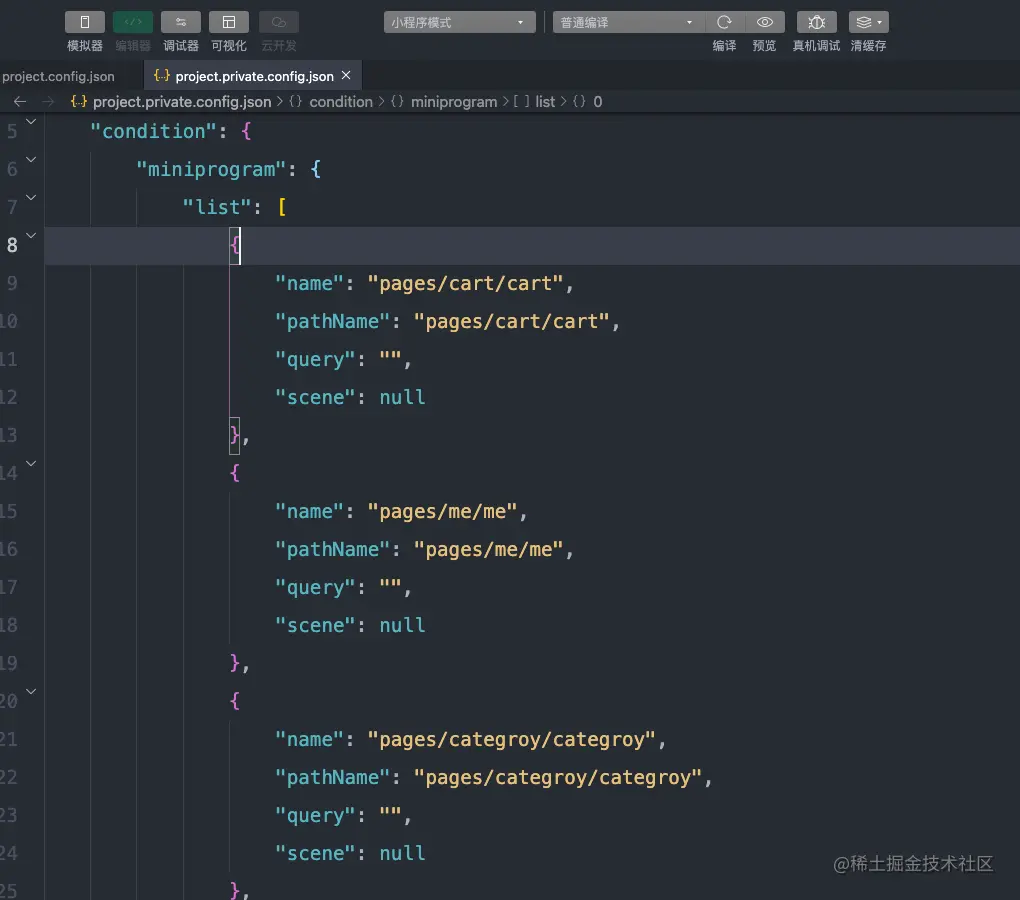Collapse the "miniprogram" block on line 6
The width and height of the screenshot is (1020, 900).
click(31, 159)
